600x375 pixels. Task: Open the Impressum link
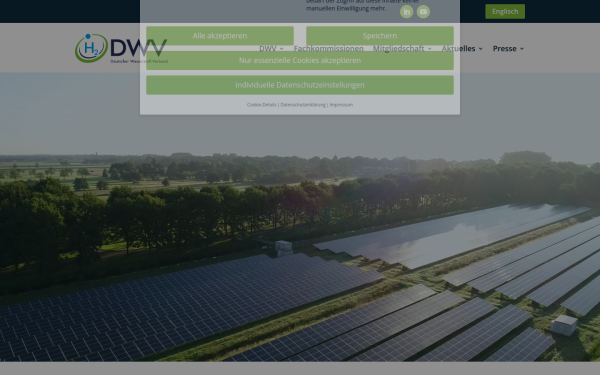(341, 104)
